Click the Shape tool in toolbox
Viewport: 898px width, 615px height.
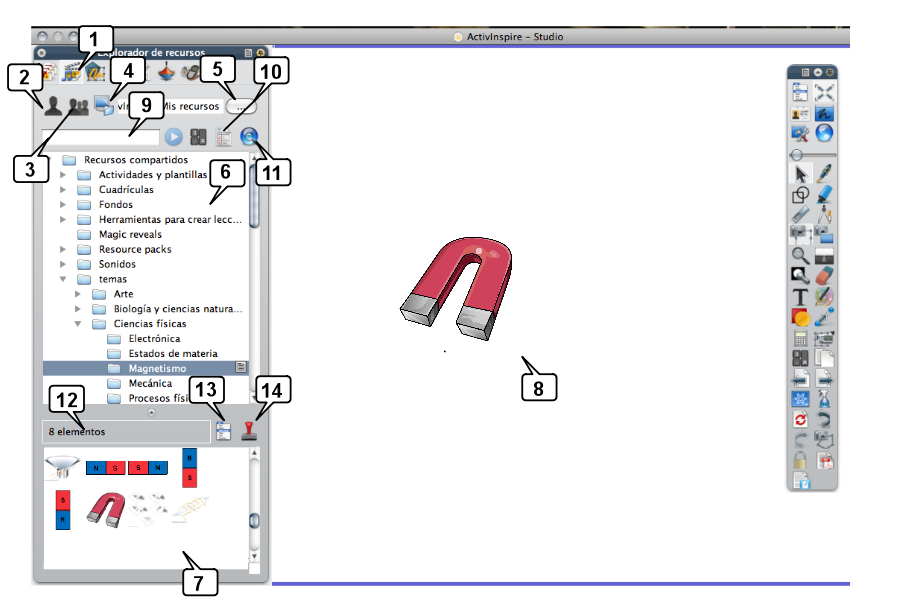tap(800, 194)
